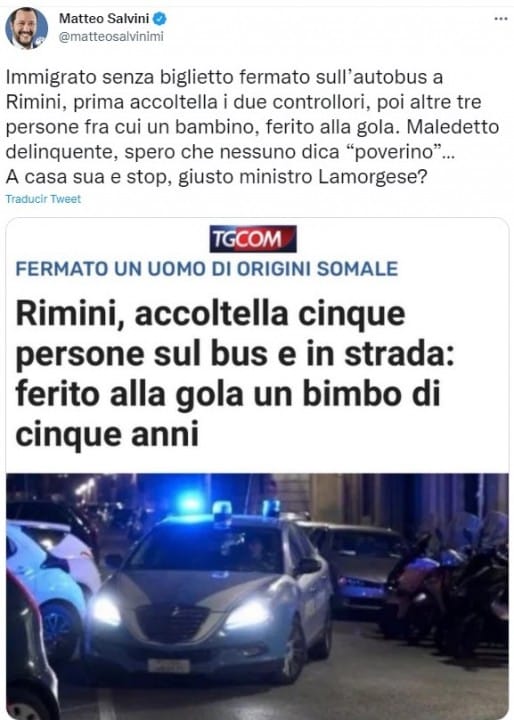
Task: Open the bold headline about ferito alla gola
Action: [235, 373]
